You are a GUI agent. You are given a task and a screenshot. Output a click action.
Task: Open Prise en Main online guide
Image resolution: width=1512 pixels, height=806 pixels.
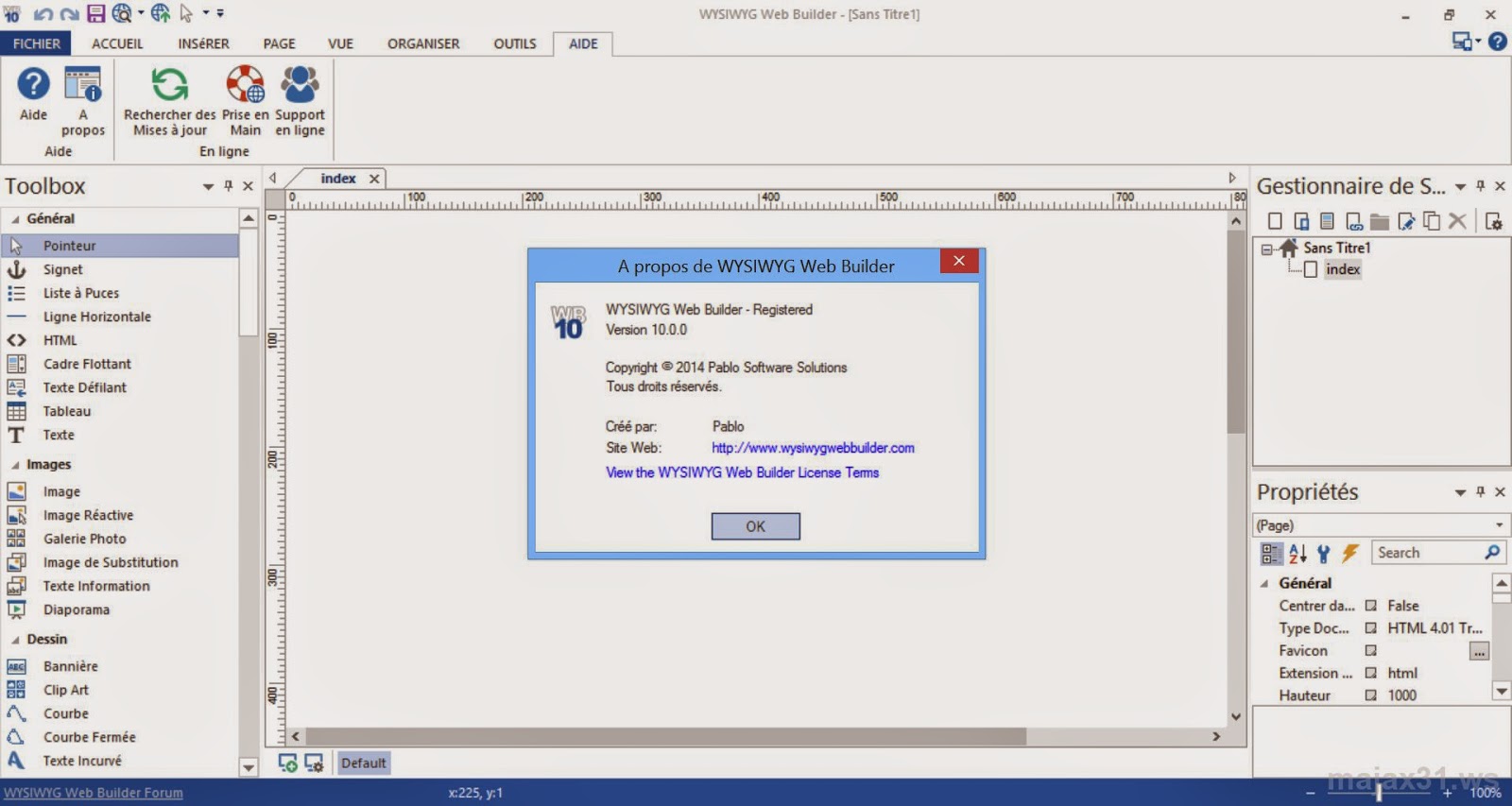[245, 101]
